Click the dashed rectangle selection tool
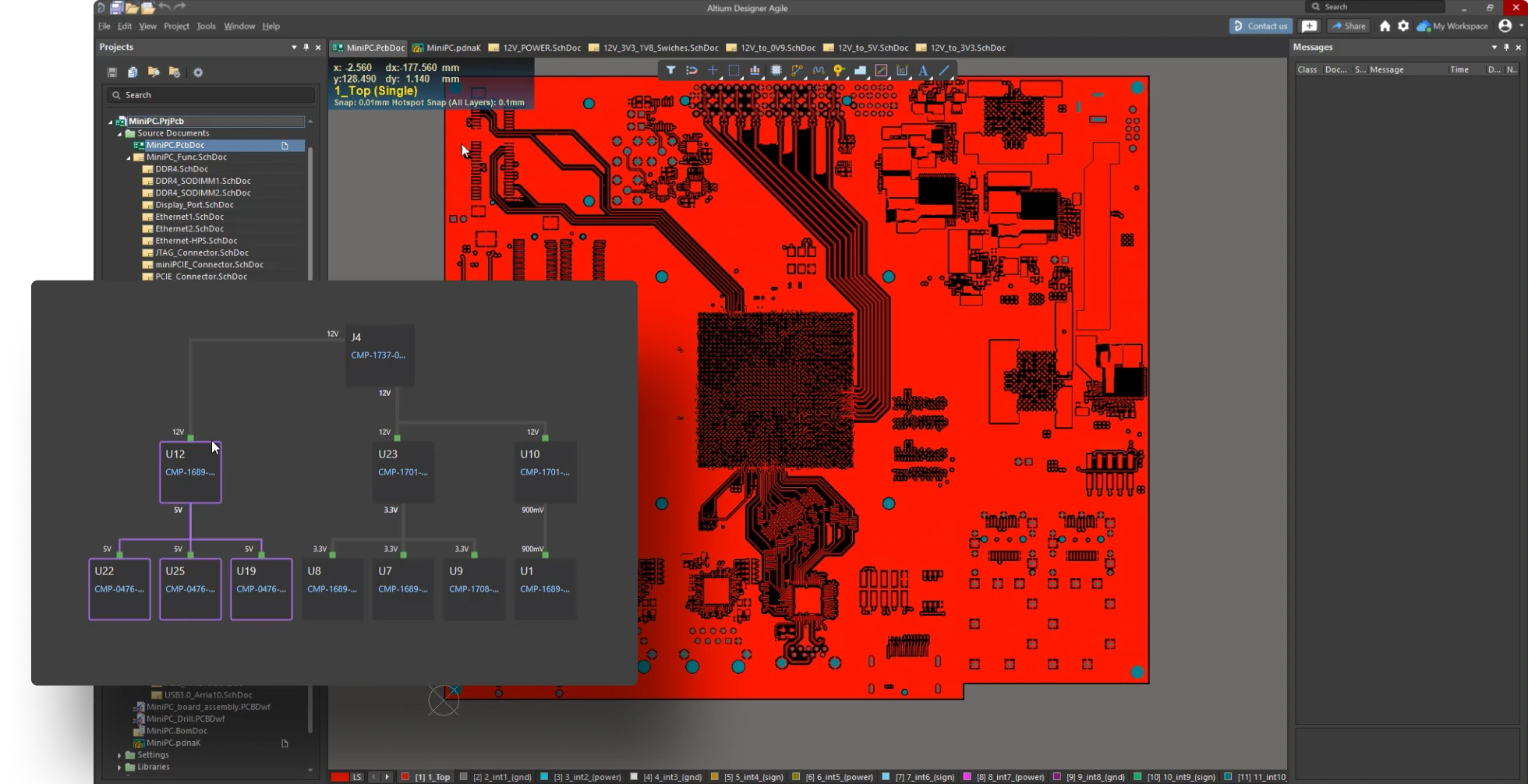 pyautogui.click(x=734, y=70)
